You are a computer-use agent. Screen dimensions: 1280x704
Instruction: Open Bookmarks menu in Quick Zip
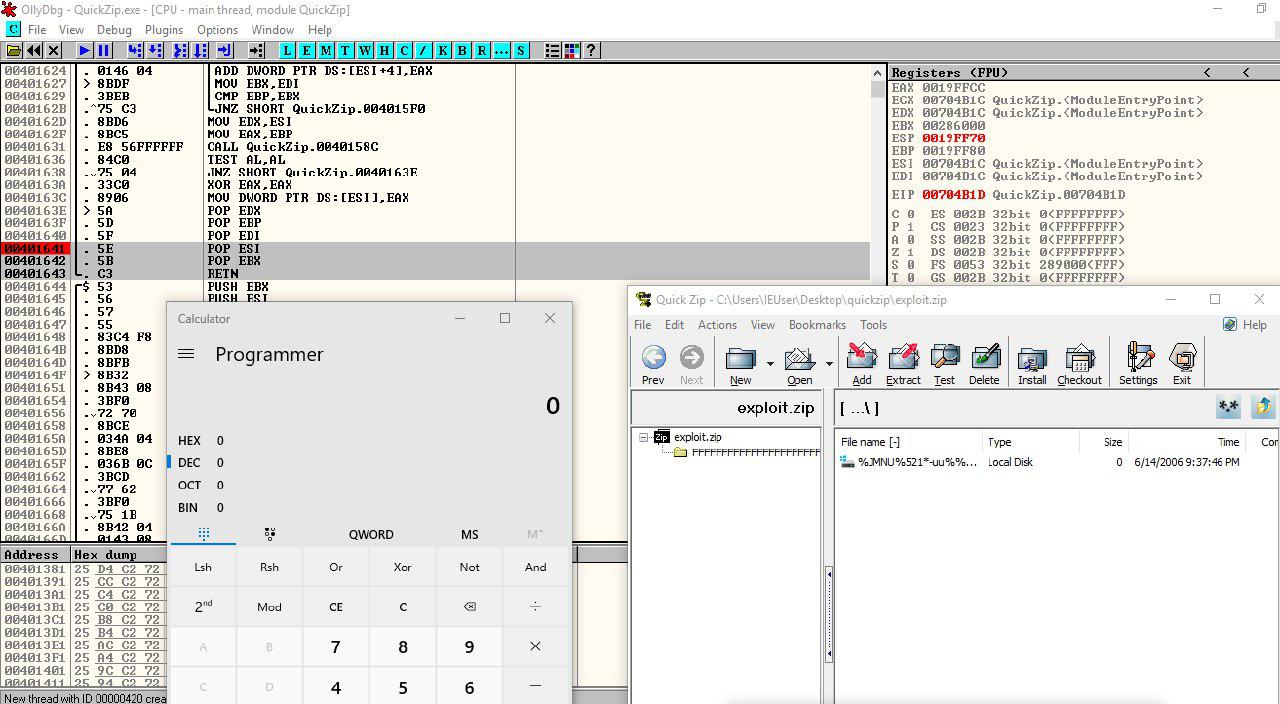tap(817, 325)
